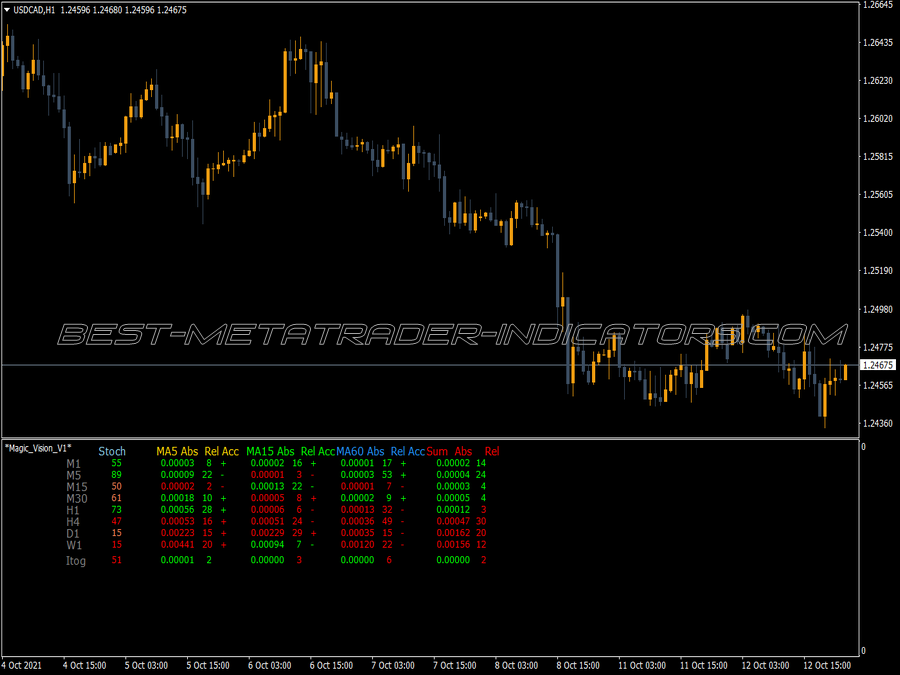Click the 11 Oct 03:00 time label
This screenshot has width=900, height=675.
coord(642,666)
